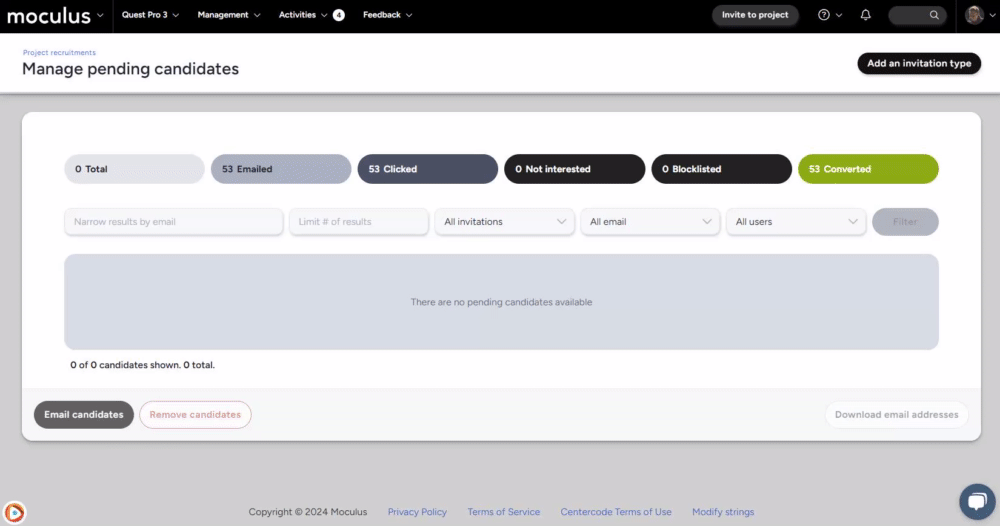Click the Invite to project button
This screenshot has height=526, width=1000.
(755, 15)
